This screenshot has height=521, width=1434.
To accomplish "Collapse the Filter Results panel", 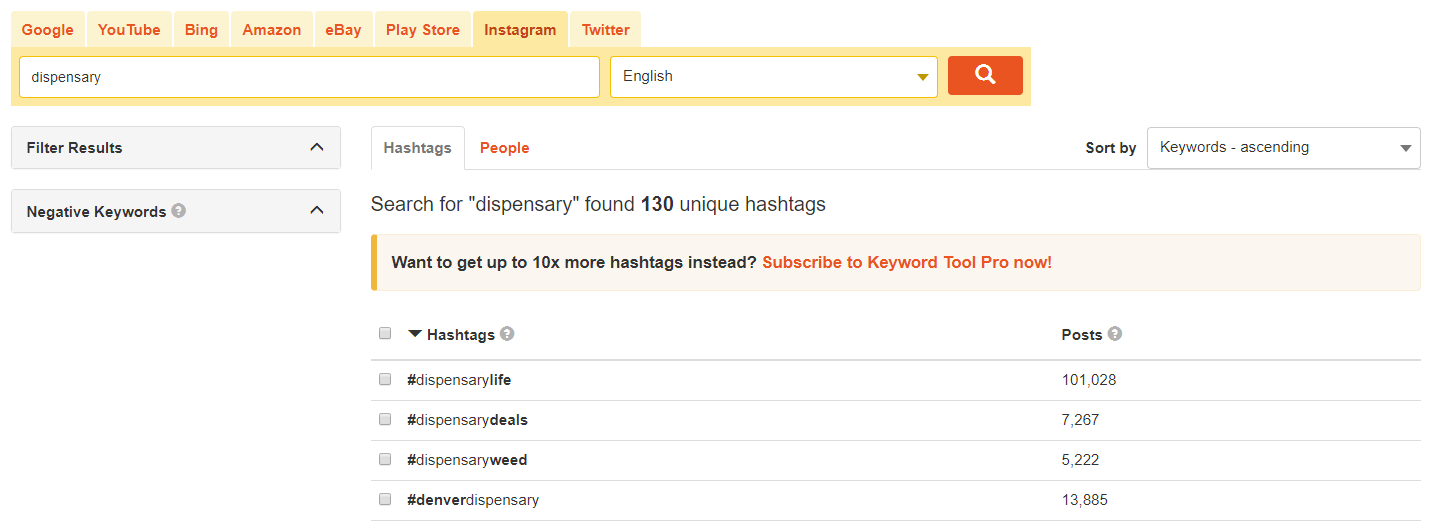I will (x=317, y=148).
